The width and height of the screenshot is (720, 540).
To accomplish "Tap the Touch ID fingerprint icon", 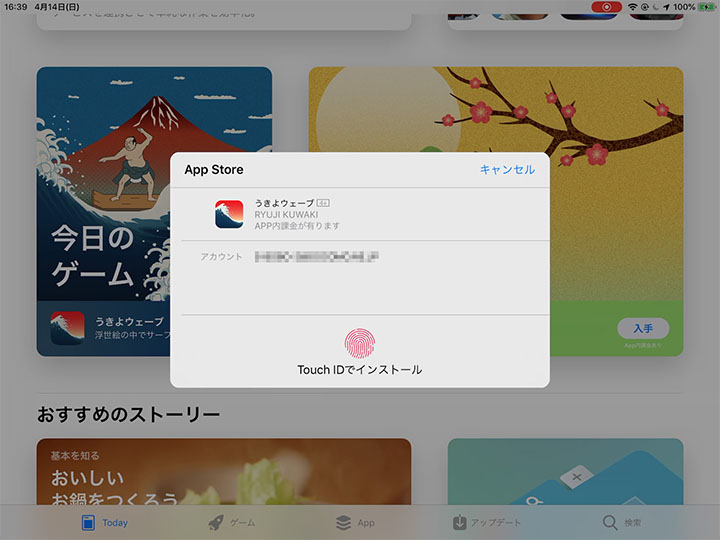I will pos(360,343).
